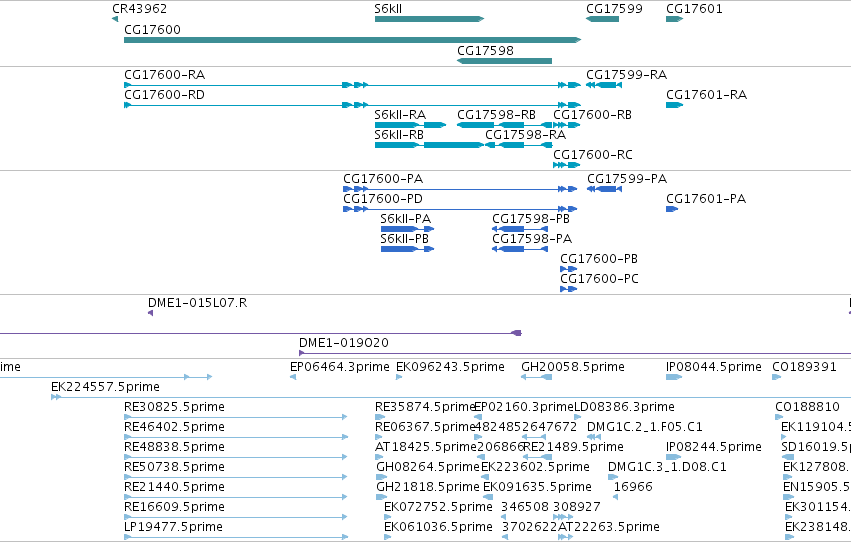The width and height of the screenshot is (851, 542).
Task: Click the CG17598-PA protein label
Action: click(532, 239)
